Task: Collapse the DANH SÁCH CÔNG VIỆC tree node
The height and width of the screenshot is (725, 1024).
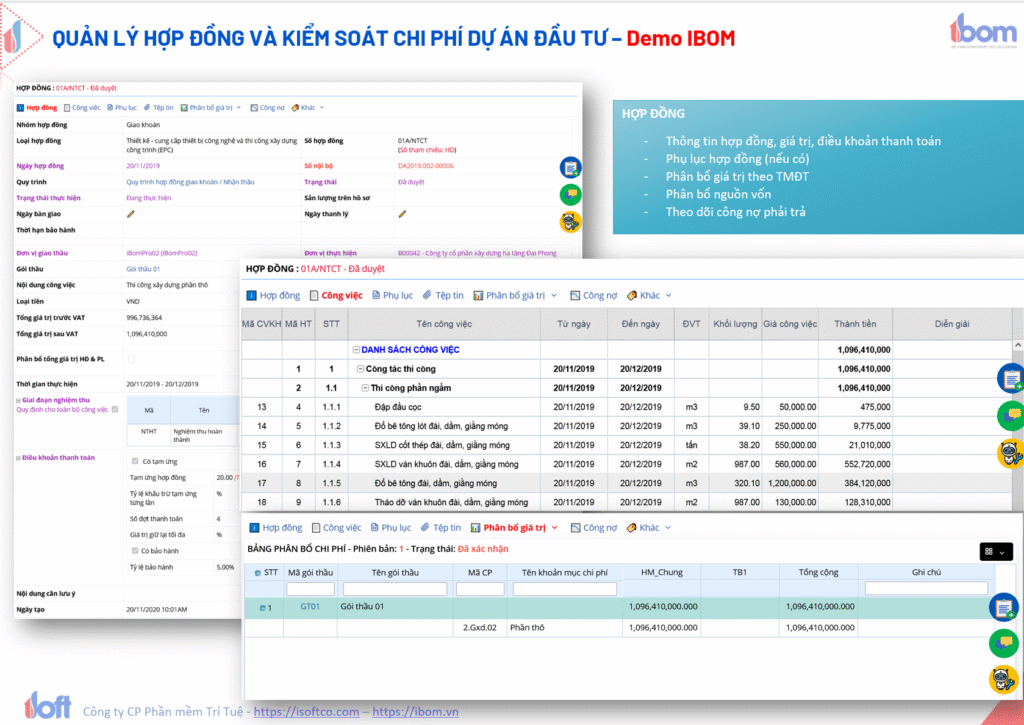Action: 355,350
